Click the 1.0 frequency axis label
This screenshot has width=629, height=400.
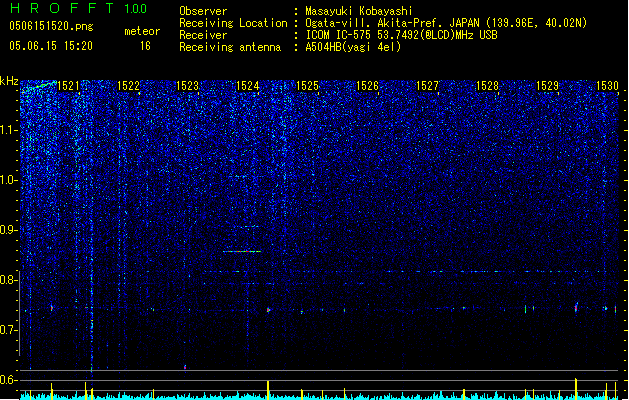pyautogui.click(x=9, y=180)
